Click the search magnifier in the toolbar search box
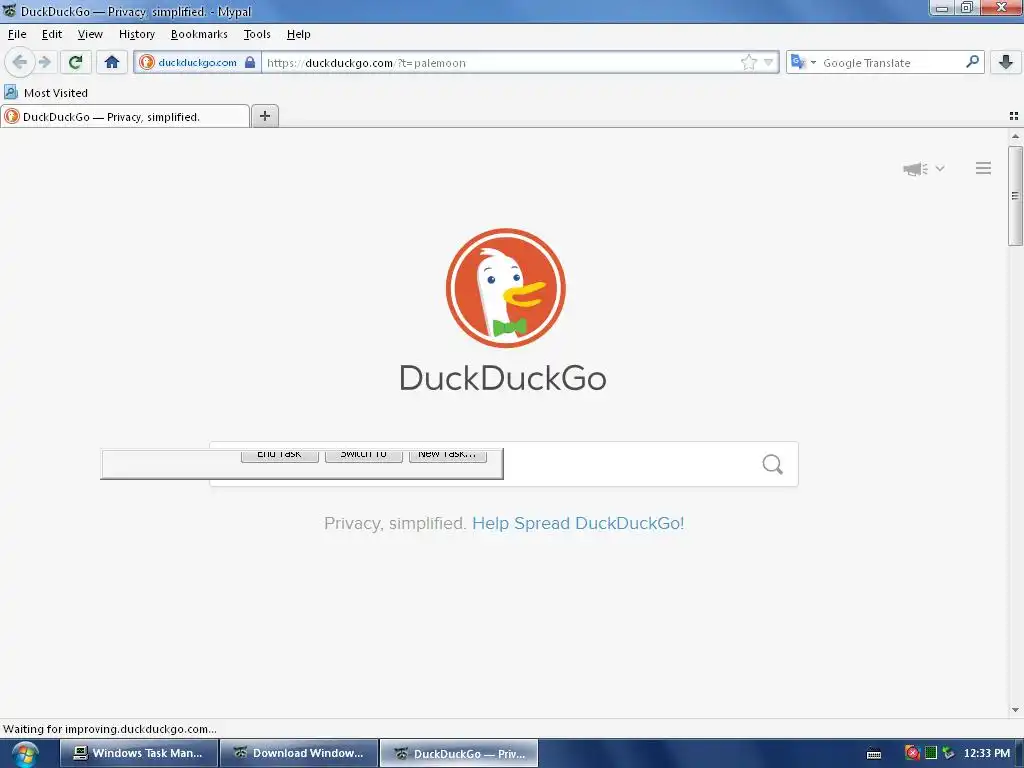 click(972, 62)
